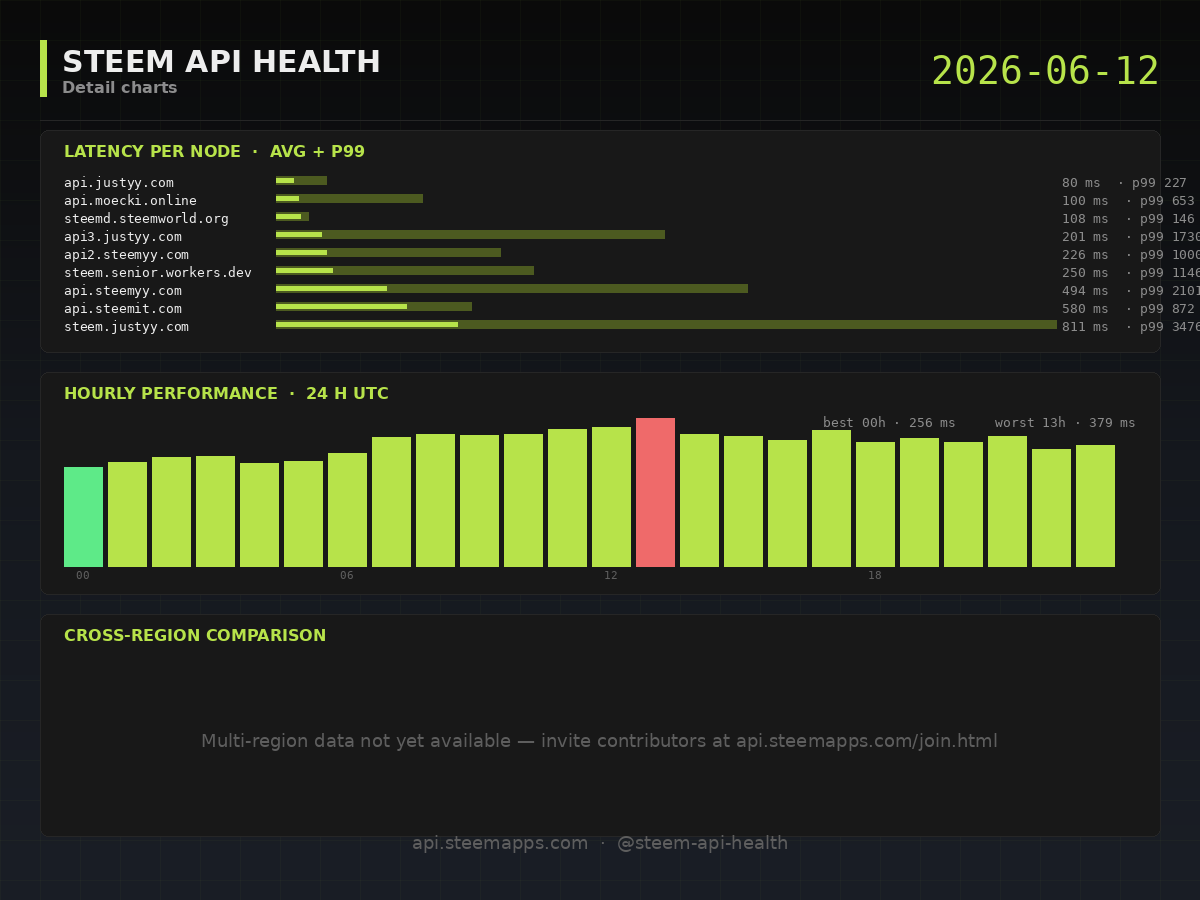
Task: Select node name api2.steemyy.com
Action: pos(126,255)
